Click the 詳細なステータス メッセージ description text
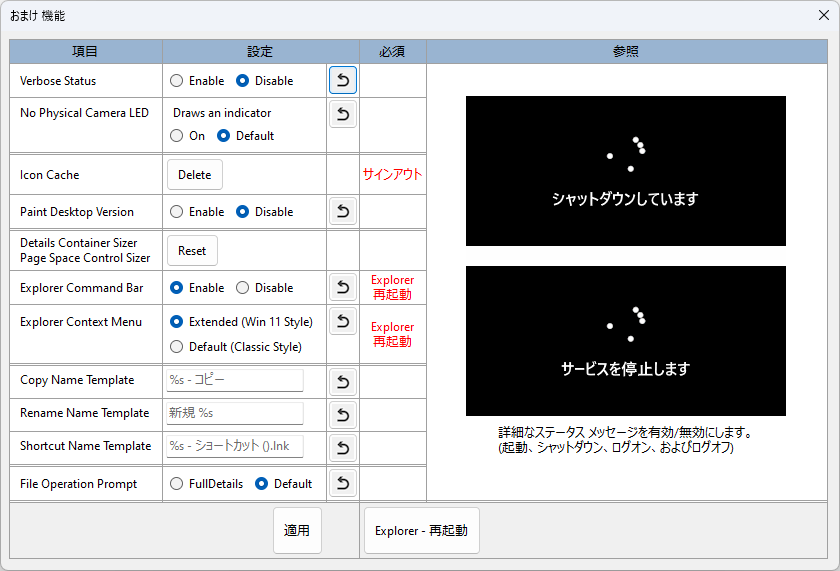 [x=626, y=440]
